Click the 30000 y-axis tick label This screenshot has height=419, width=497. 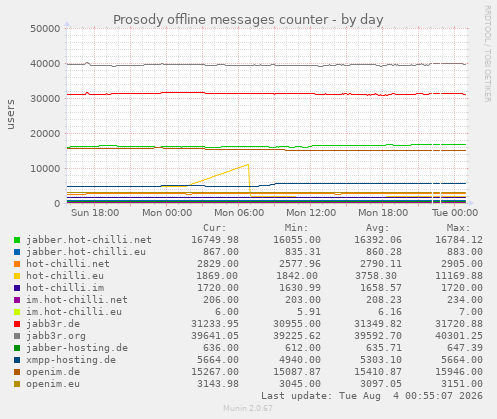[x=45, y=98]
